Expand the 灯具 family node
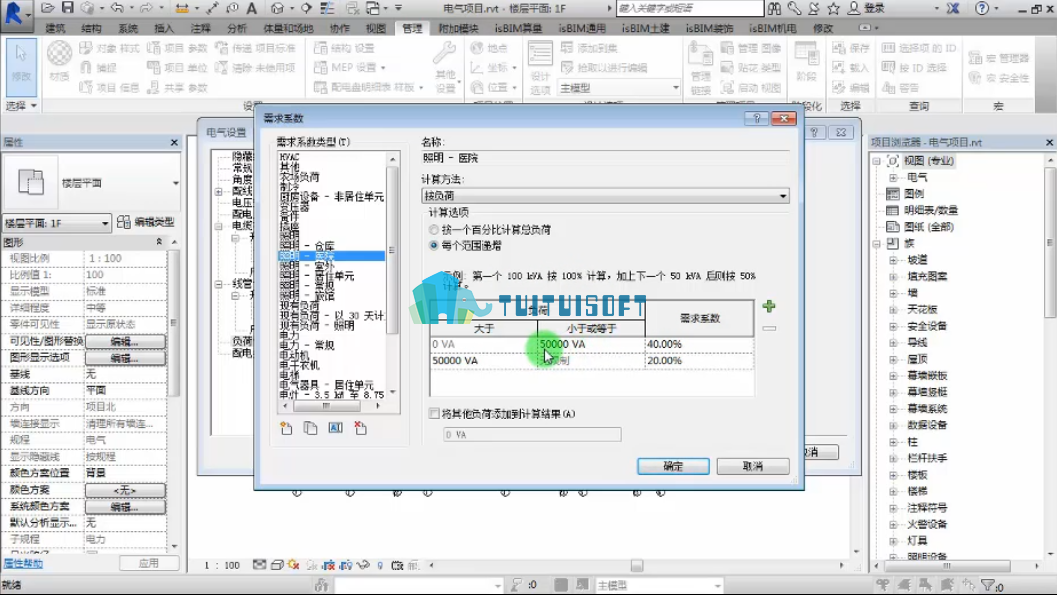The height and width of the screenshot is (595, 1057). 893,540
